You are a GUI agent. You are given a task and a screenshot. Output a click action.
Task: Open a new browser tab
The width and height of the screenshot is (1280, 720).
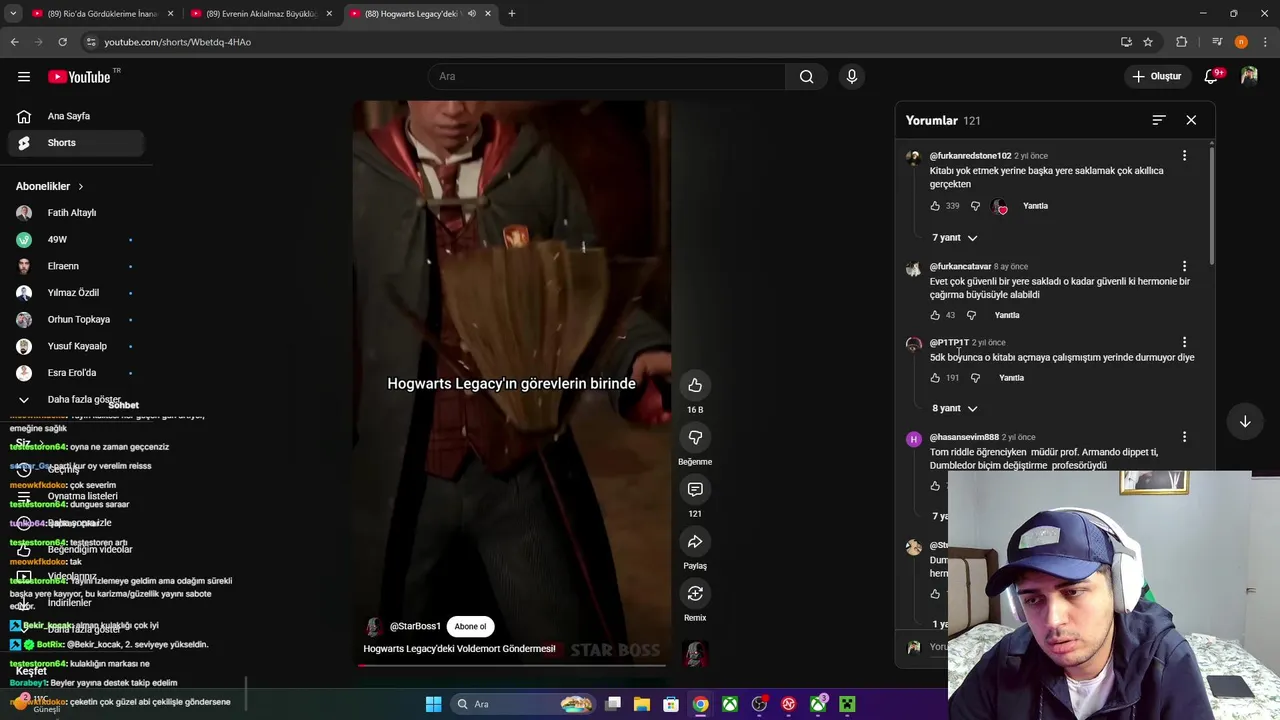(x=511, y=14)
